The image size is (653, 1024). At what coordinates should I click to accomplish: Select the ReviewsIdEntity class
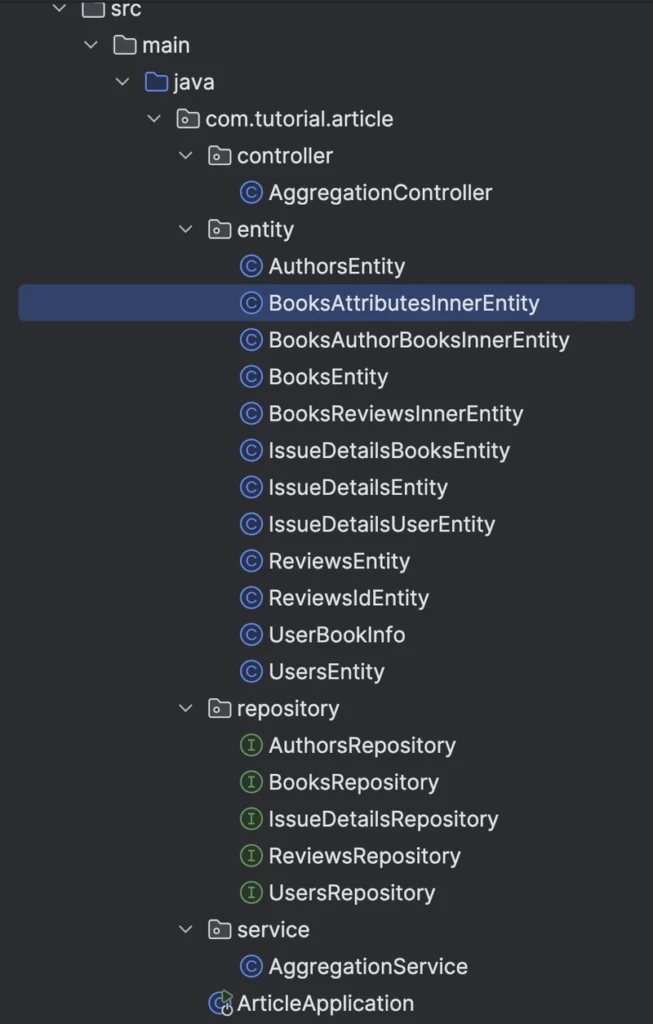click(x=348, y=598)
